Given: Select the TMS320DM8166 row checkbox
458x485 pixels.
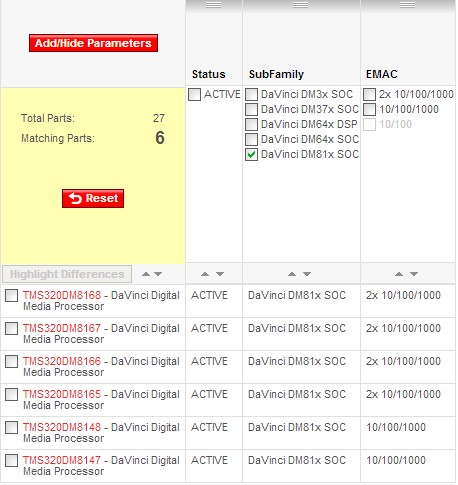Looking at the screenshot, I should 11,361.
